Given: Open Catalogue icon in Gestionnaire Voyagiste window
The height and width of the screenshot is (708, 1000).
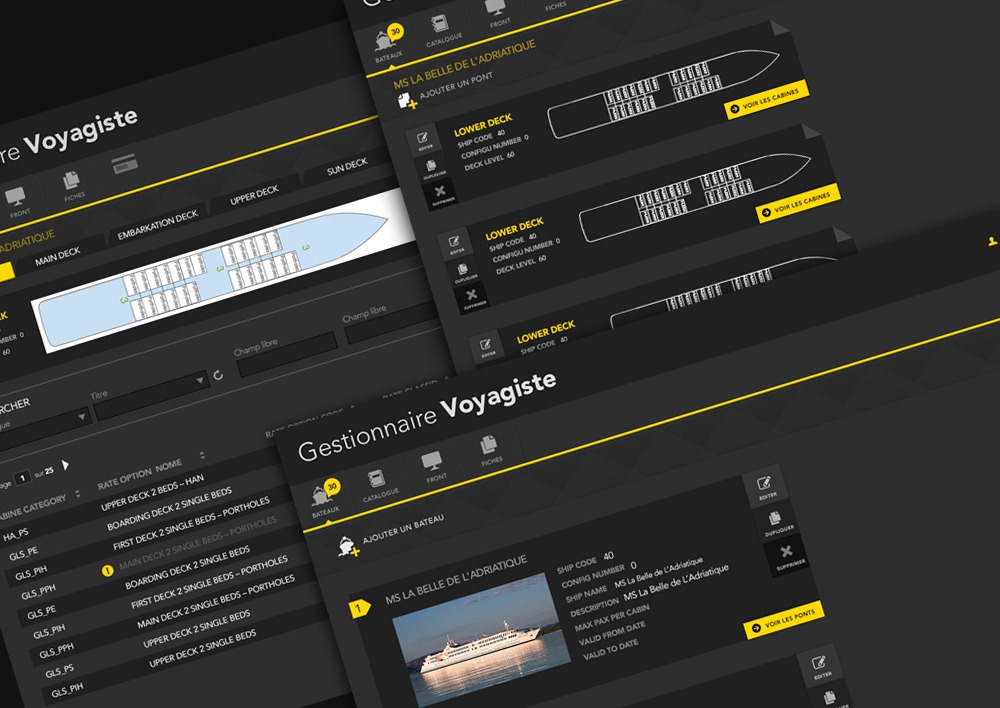Looking at the screenshot, I should tap(376, 480).
